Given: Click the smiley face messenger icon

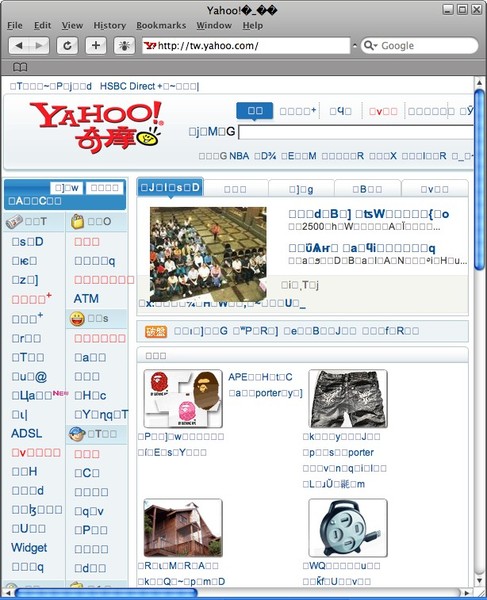Looking at the screenshot, I should click(77, 319).
